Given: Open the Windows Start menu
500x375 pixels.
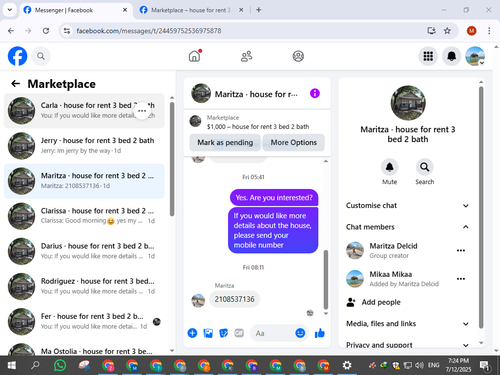Looking at the screenshot, I should point(12,365).
